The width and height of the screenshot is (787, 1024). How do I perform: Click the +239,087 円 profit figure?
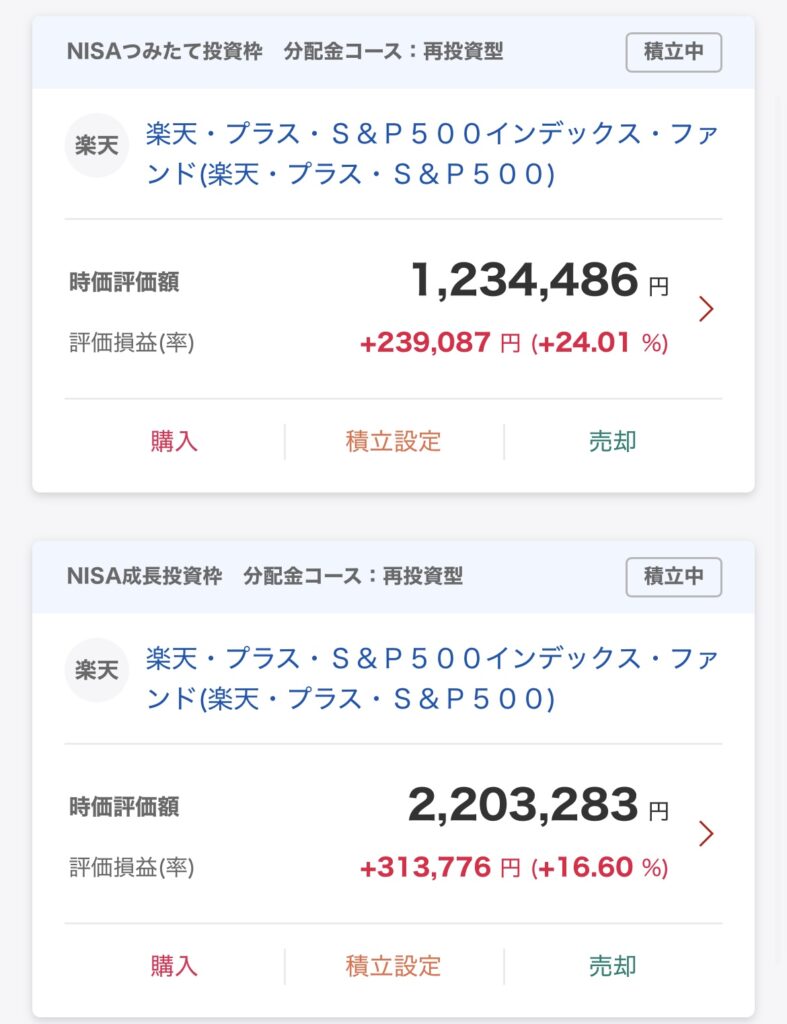425,343
